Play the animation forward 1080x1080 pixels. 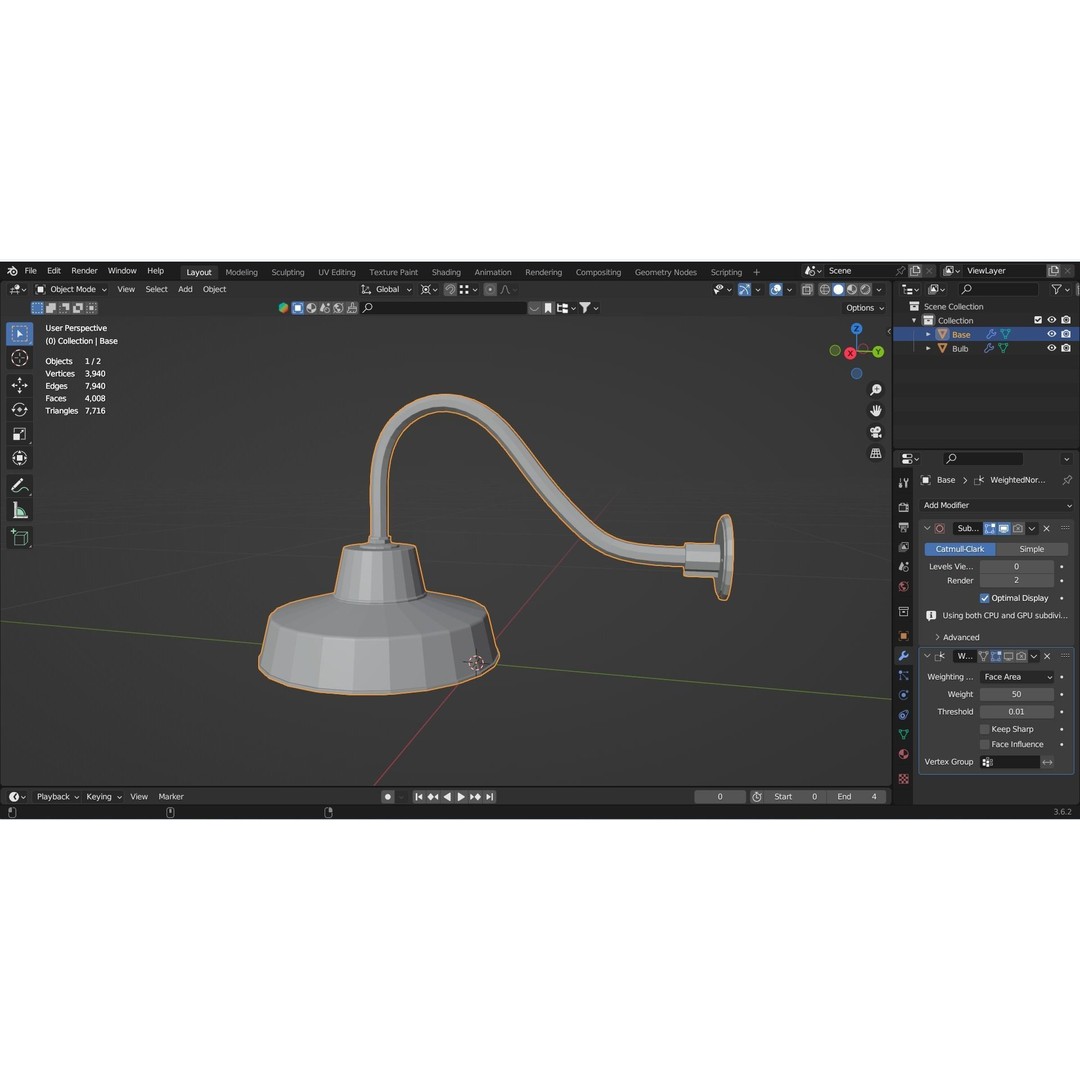click(461, 797)
